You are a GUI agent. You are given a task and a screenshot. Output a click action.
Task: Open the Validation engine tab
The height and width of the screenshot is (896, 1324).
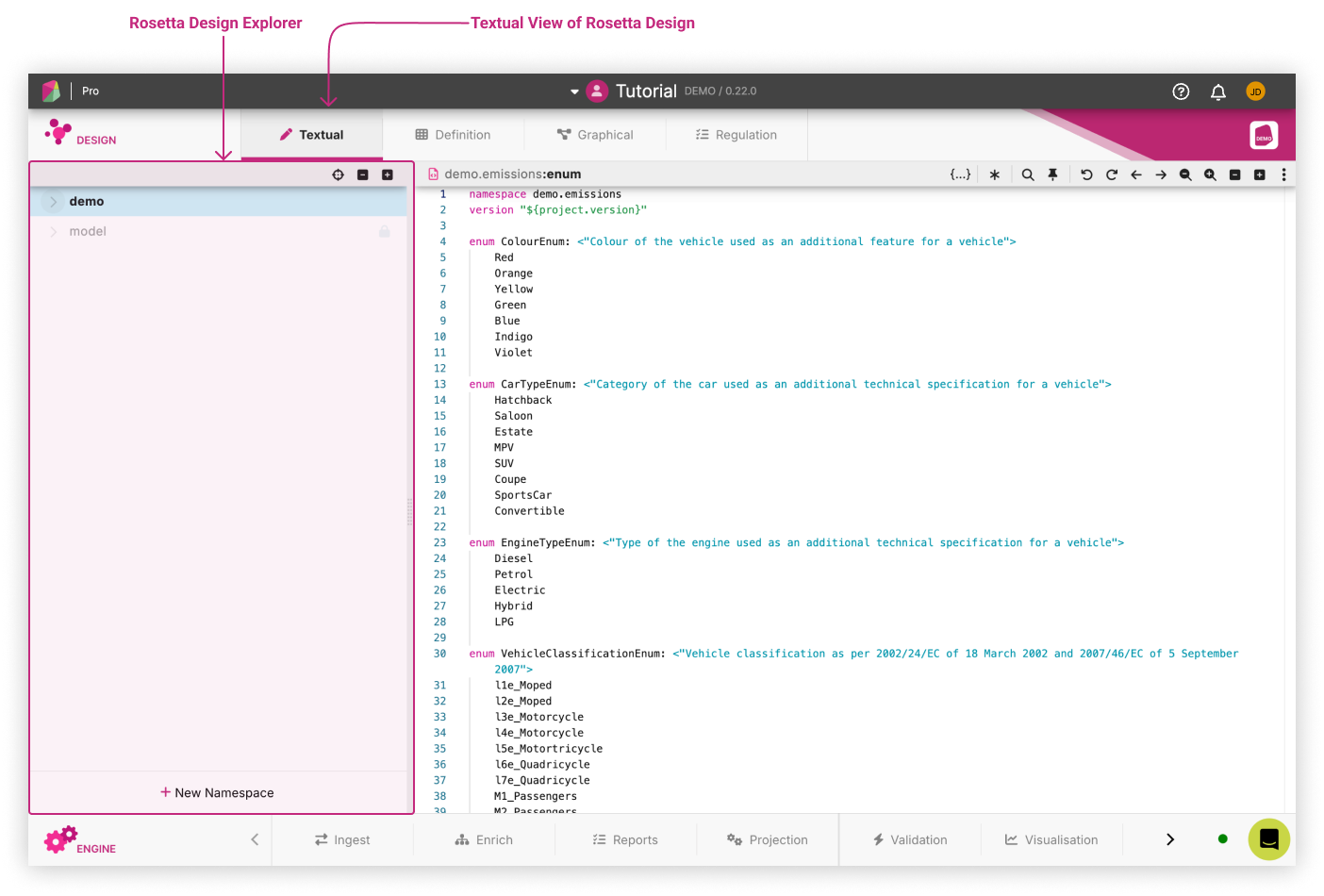[910, 839]
